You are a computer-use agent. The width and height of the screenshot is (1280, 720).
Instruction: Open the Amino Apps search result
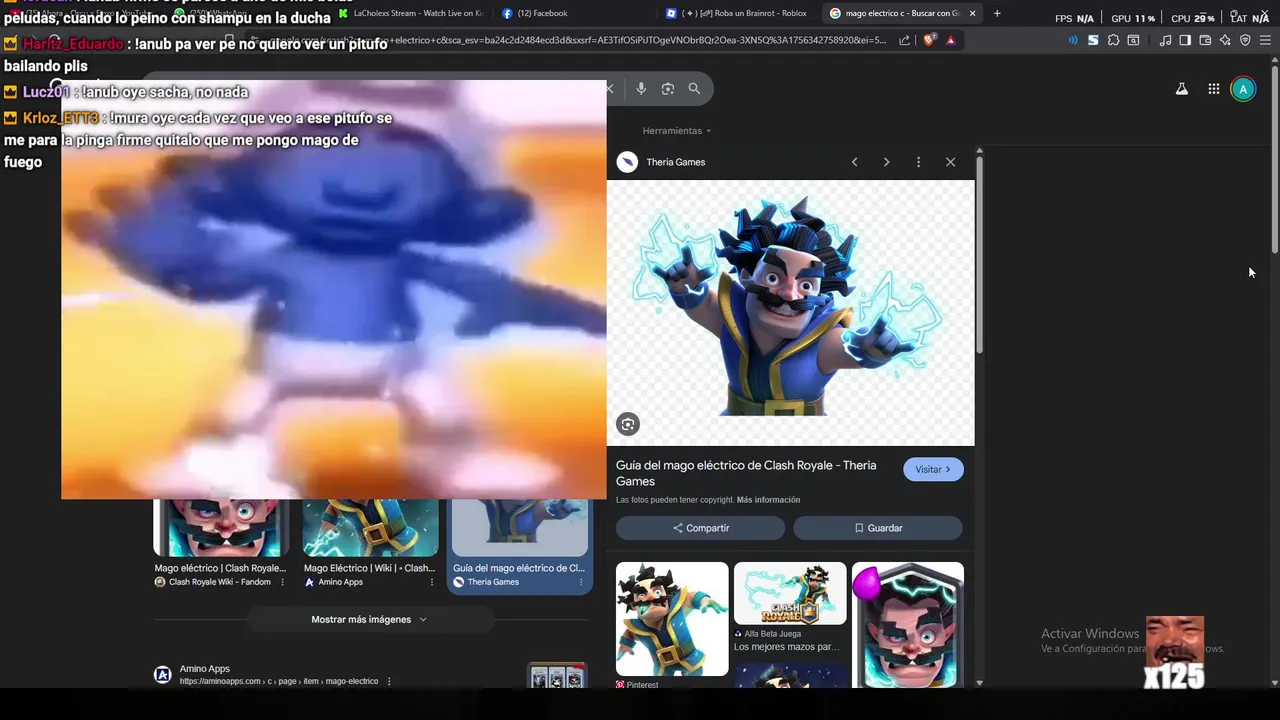205,669
